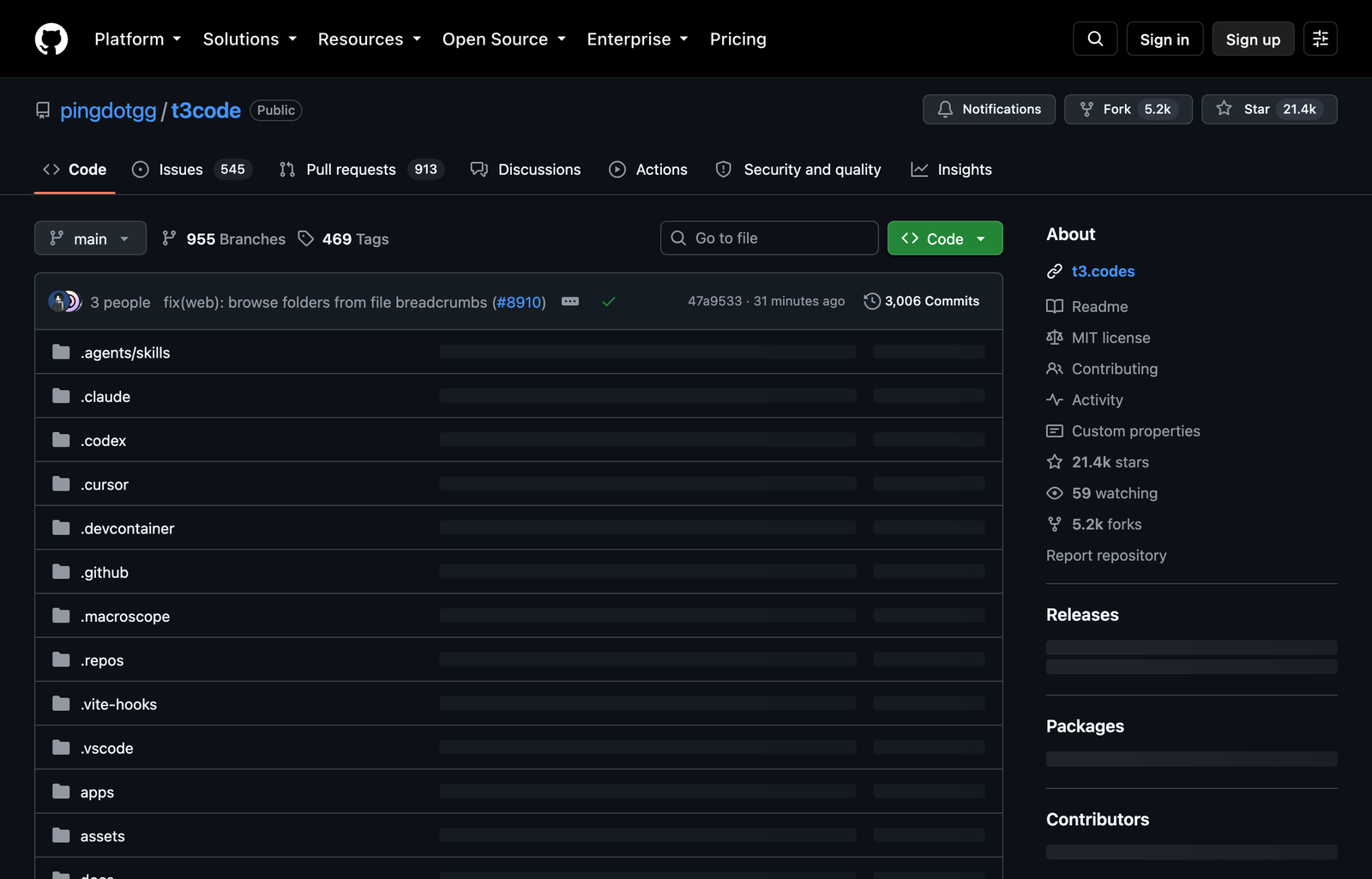Click the note icon beside Custom properties
The image size is (1372, 879).
[x=1055, y=430]
